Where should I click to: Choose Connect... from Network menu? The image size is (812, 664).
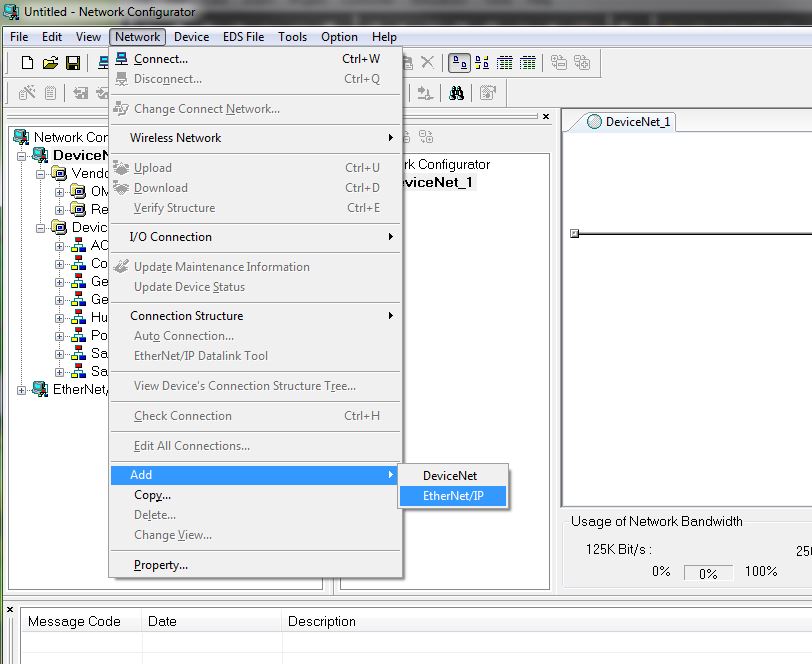click(x=256, y=59)
